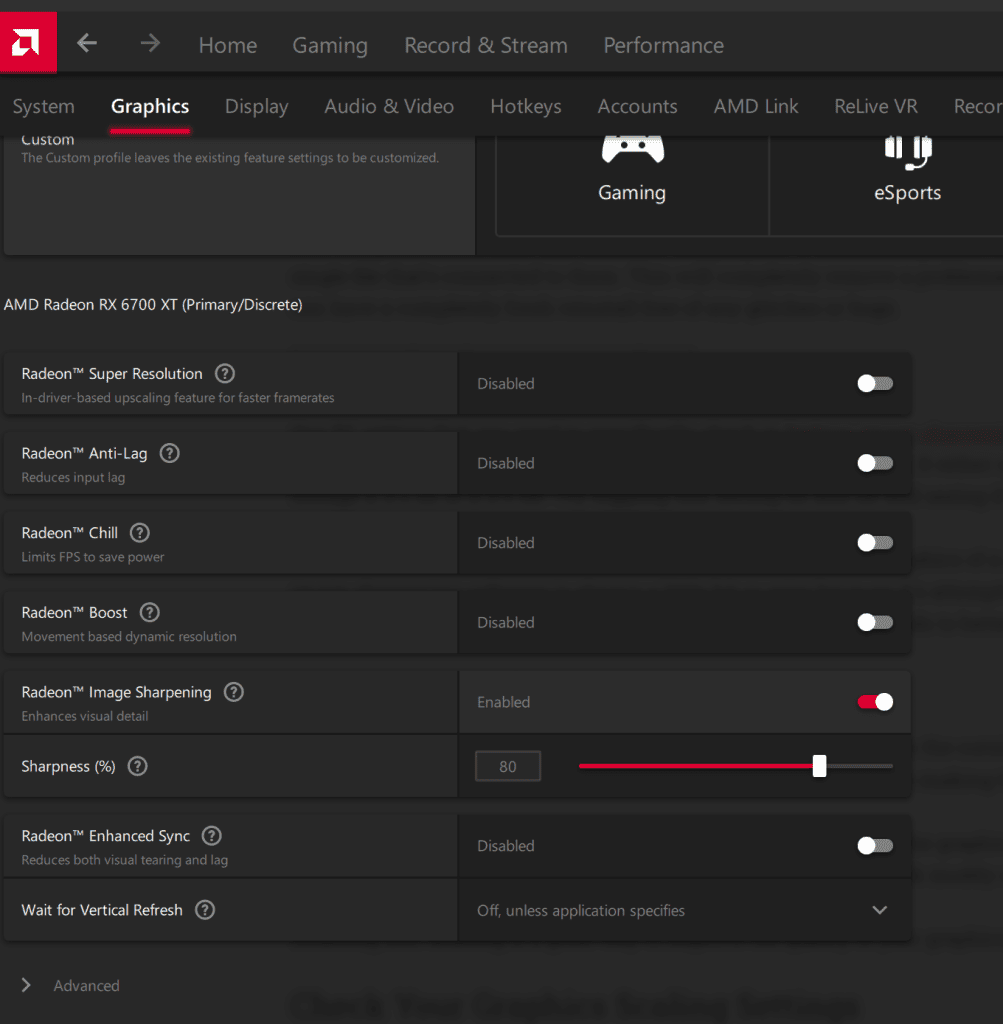Screen dimensions: 1003x1024
Task: Open help for Radeon Boost
Action: (x=150, y=613)
